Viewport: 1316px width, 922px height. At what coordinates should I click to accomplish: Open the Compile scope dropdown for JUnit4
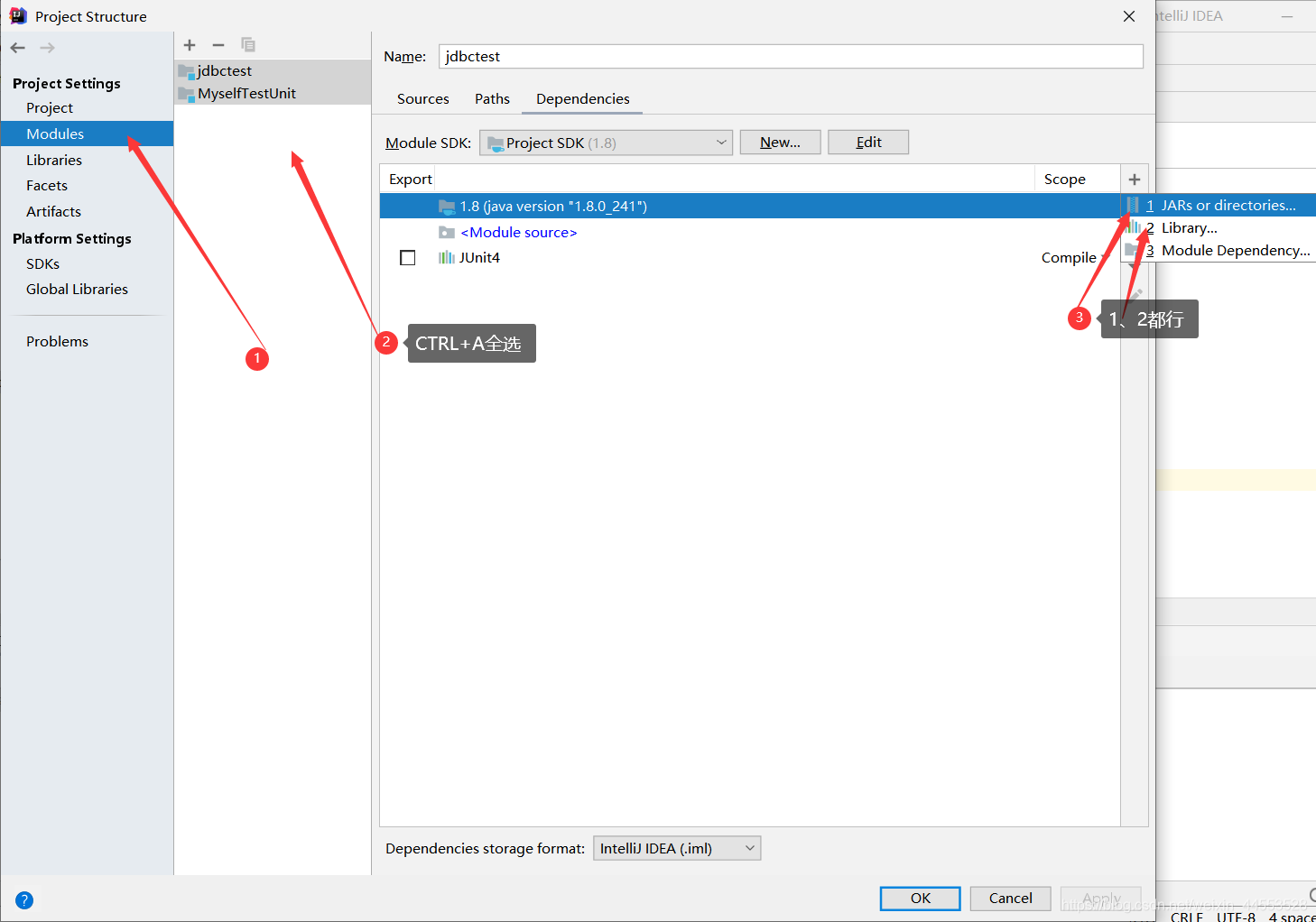click(1075, 258)
